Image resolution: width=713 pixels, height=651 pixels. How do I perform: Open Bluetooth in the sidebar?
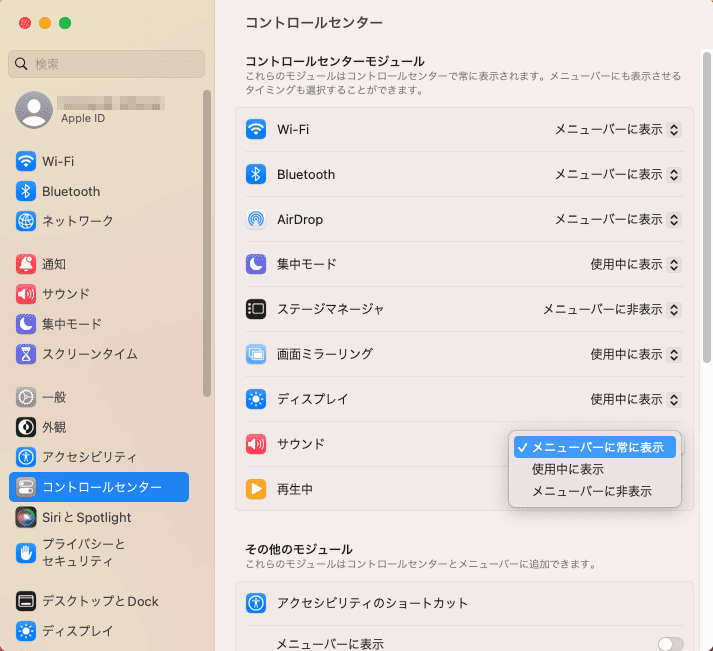[x=99, y=191]
